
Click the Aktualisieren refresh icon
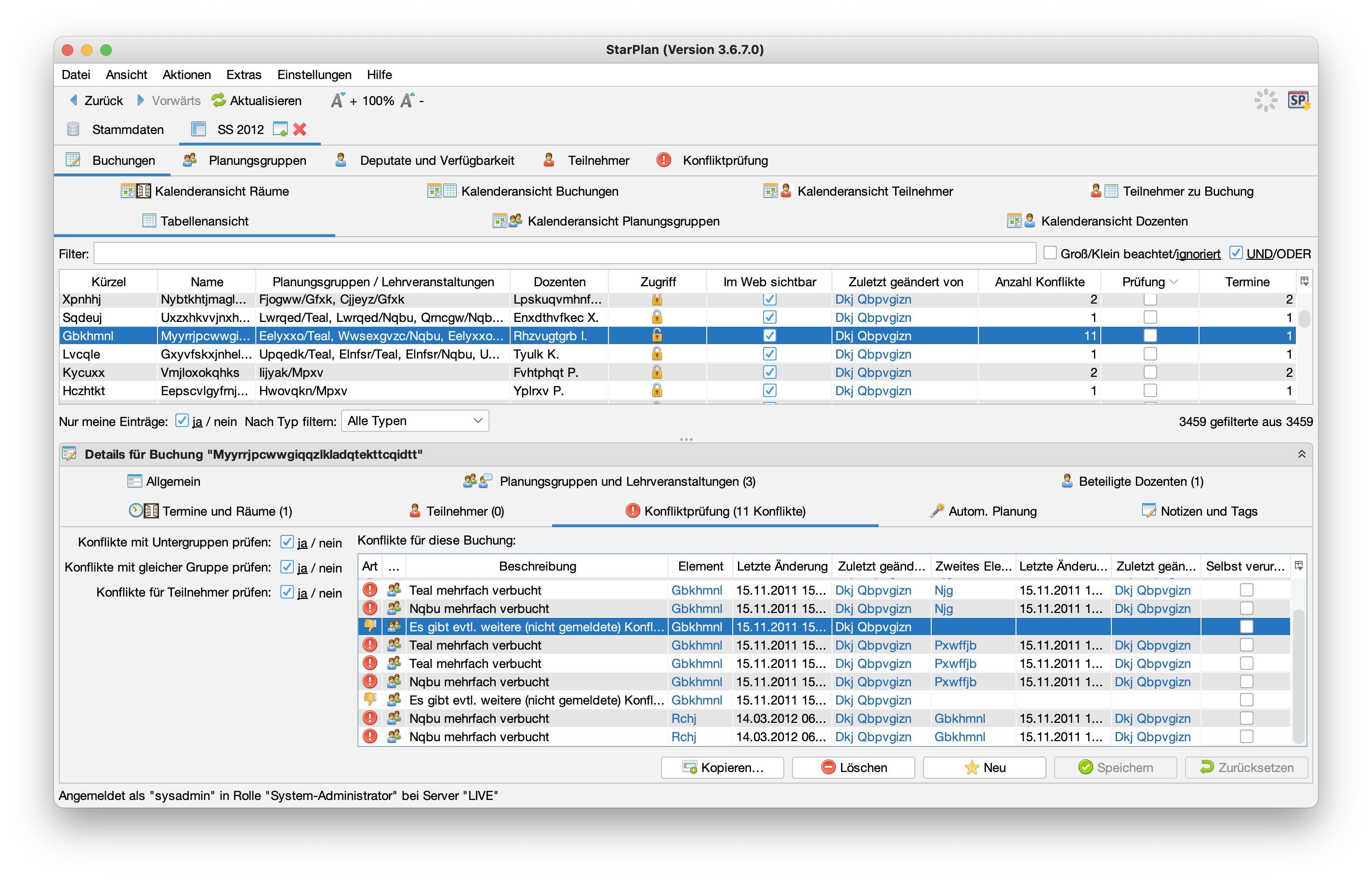click(x=219, y=100)
